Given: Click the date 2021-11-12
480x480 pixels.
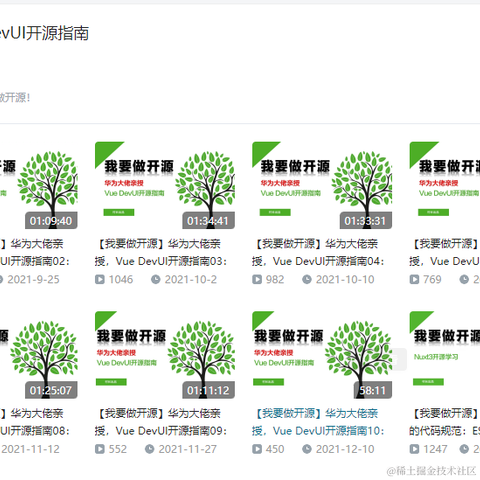Looking at the screenshot, I should [x=30, y=449].
